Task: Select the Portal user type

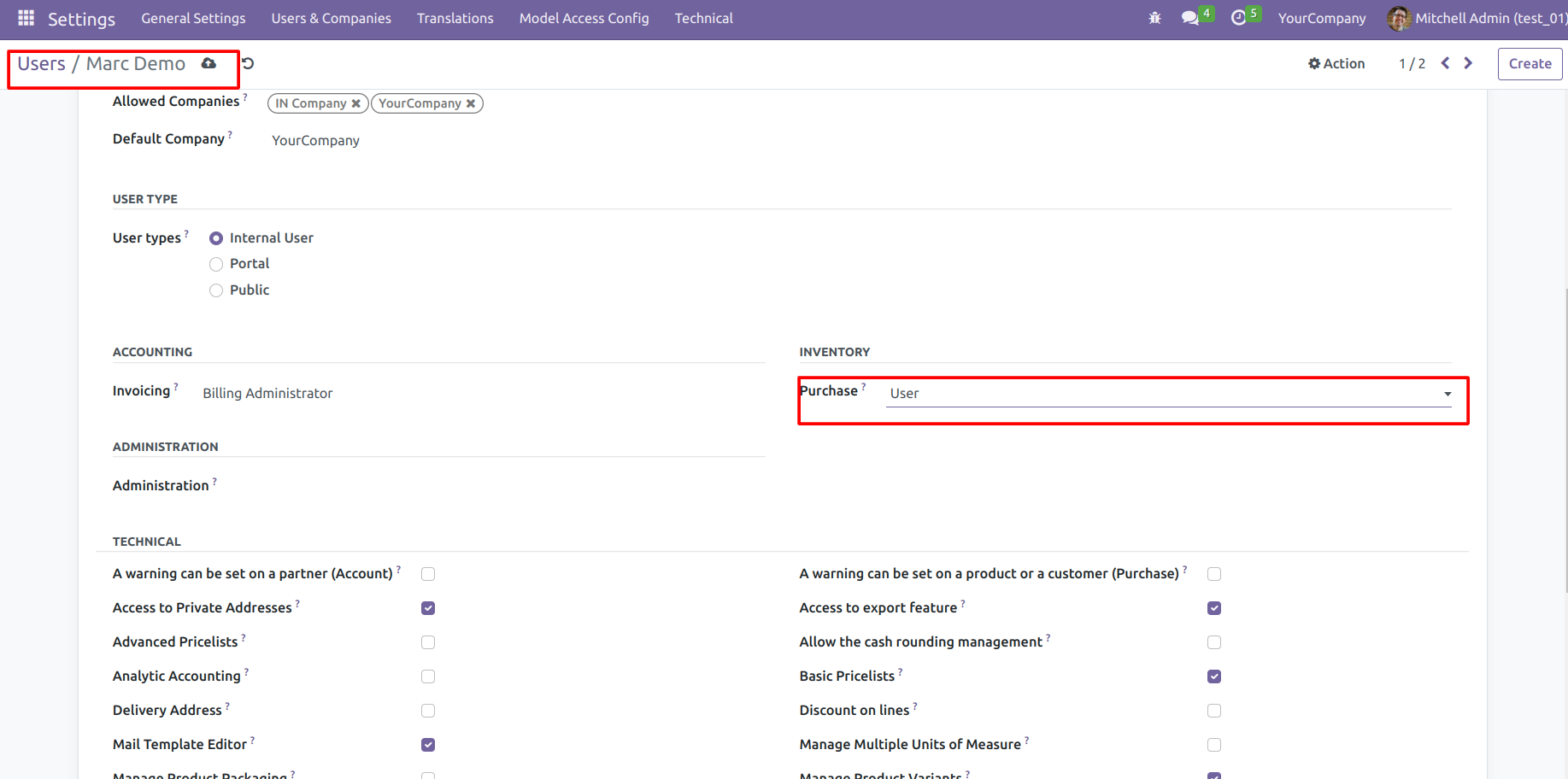Action: click(216, 264)
